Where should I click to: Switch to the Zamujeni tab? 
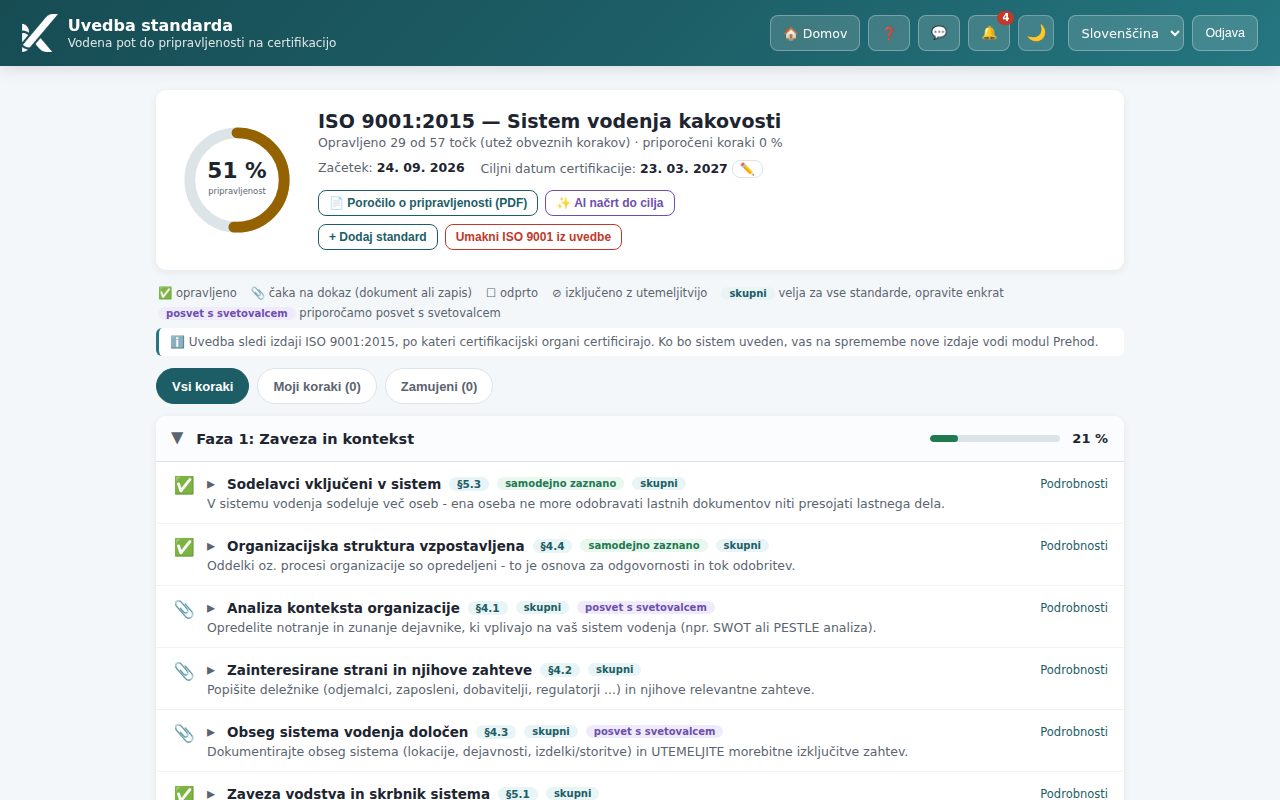tap(439, 386)
